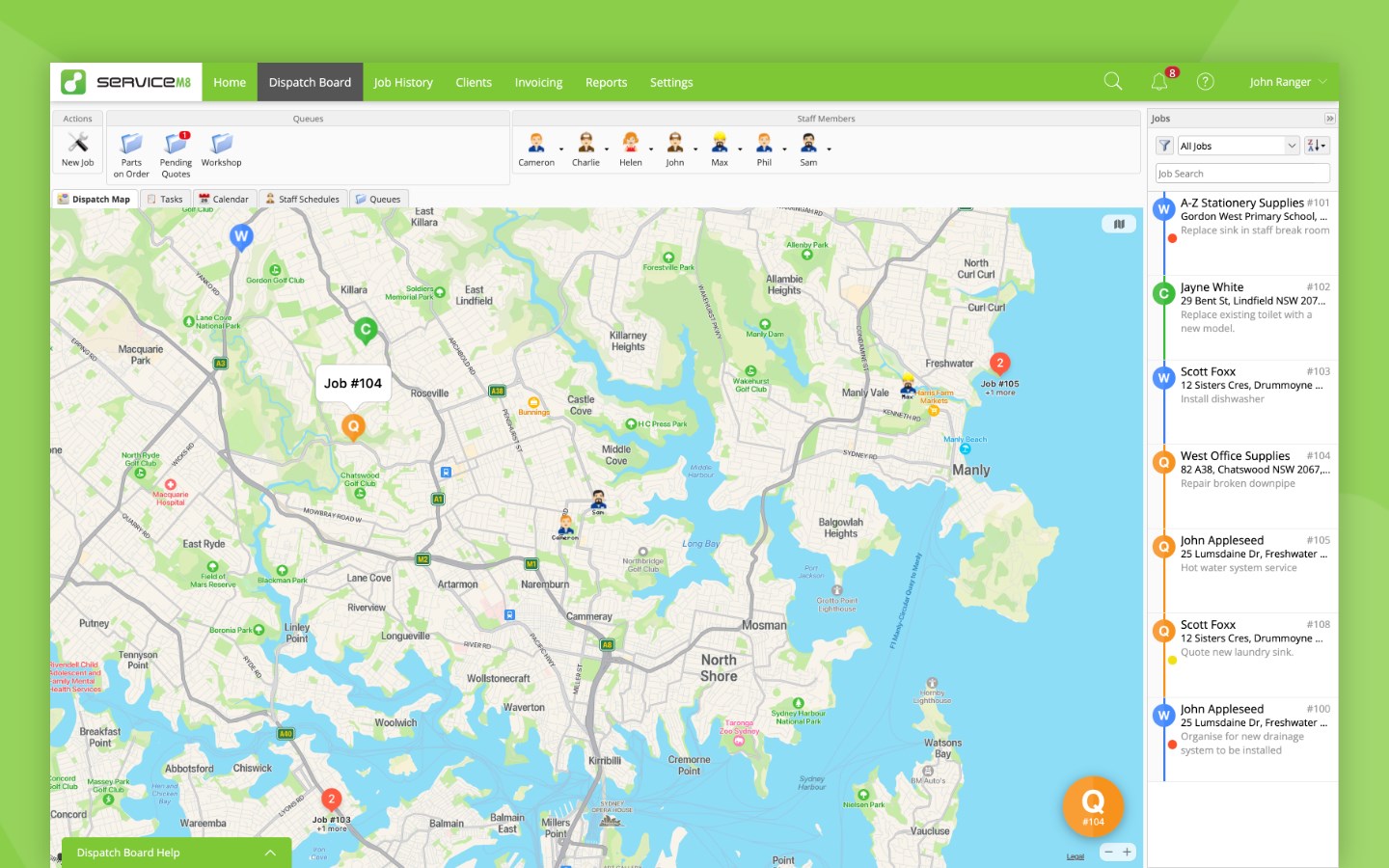The height and width of the screenshot is (868, 1389).
Task: Click the jobs filter funnel icon
Action: pyautogui.click(x=1164, y=146)
